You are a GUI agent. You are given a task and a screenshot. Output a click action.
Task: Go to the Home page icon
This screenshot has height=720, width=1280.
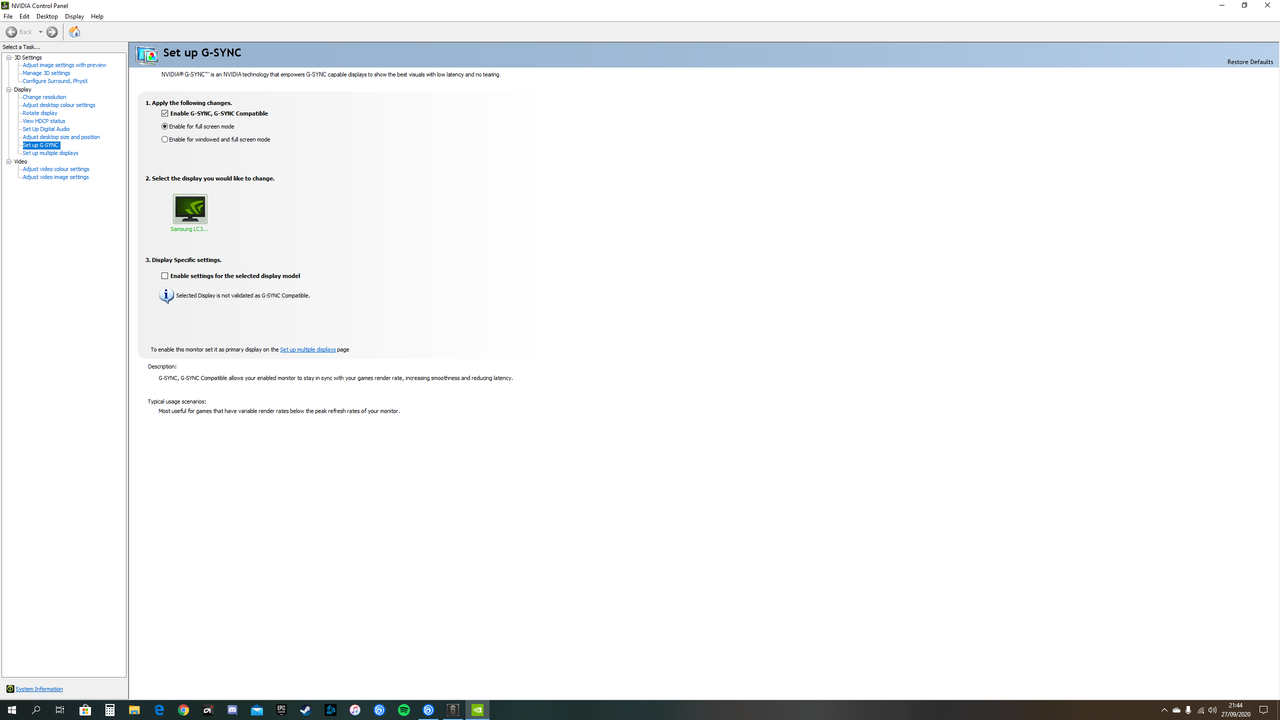coord(74,32)
